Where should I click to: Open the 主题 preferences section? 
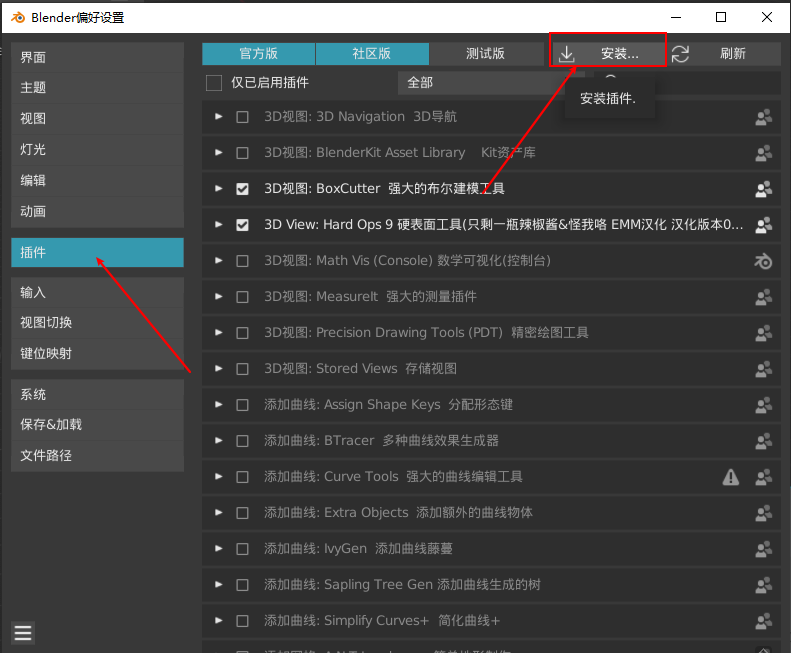coord(97,88)
